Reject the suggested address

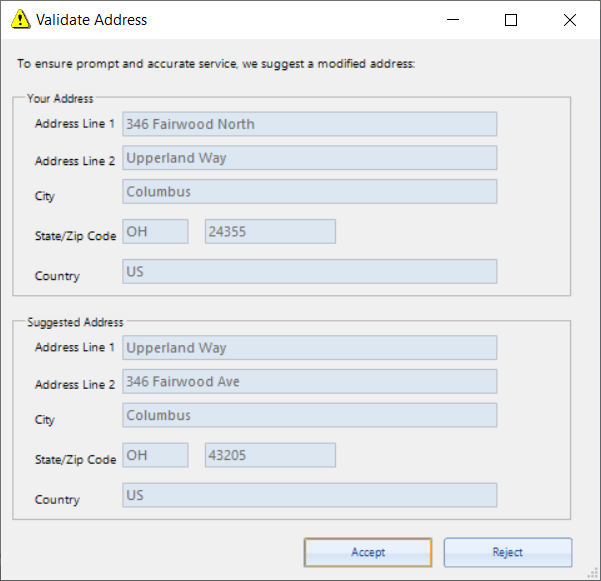(x=508, y=552)
